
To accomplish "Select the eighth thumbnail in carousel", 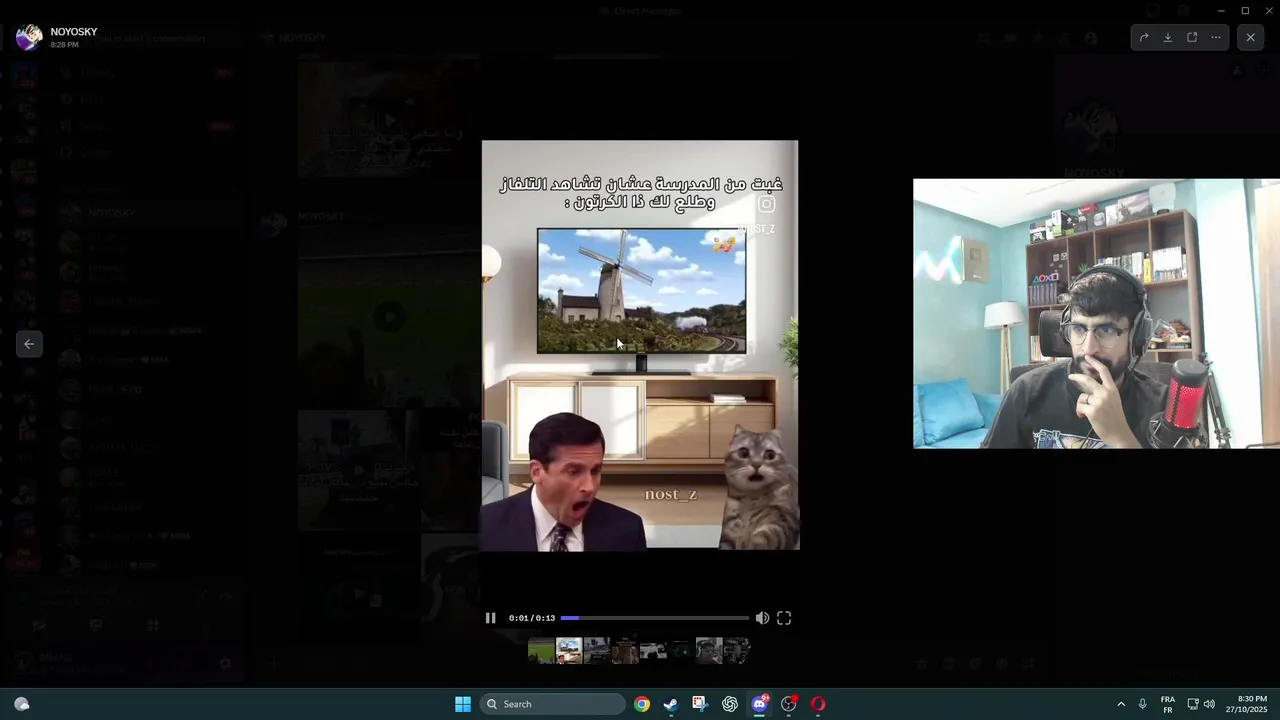I will pyautogui.click(x=737, y=651).
